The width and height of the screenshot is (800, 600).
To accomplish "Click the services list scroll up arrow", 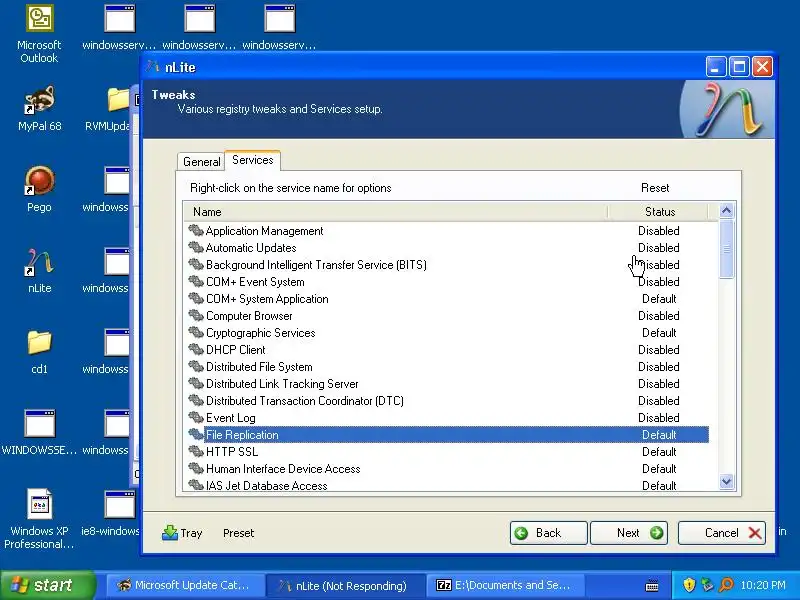I will (x=726, y=210).
